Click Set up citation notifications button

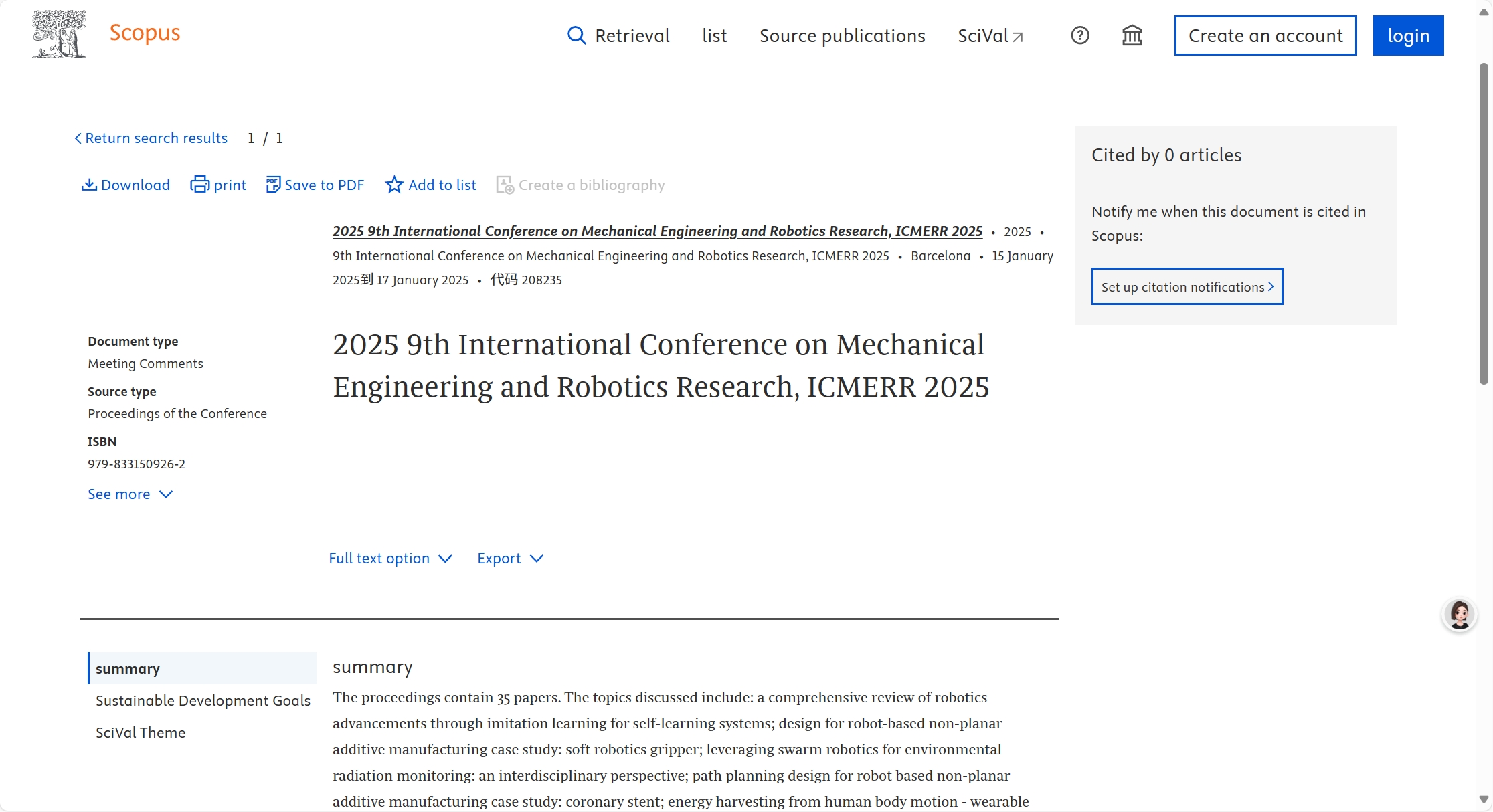pos(1187,286)
